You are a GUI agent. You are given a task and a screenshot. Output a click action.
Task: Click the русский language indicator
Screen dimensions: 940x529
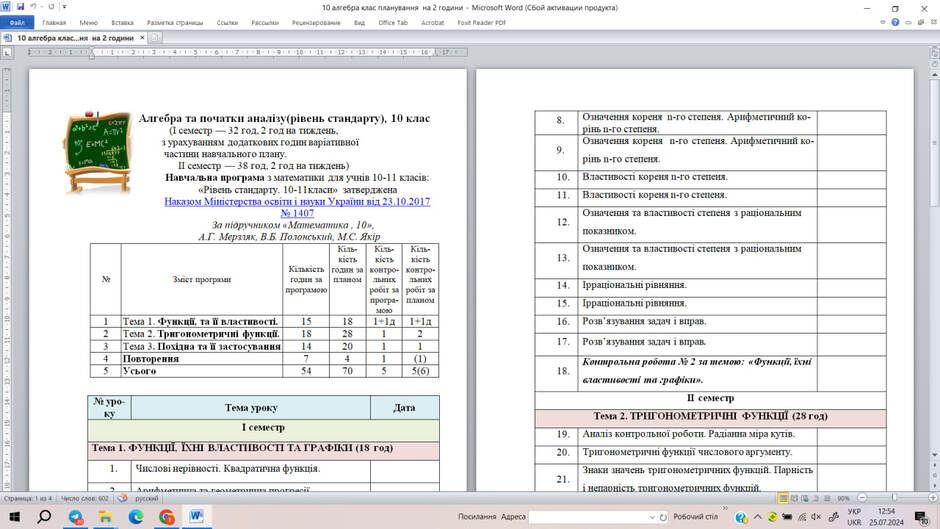(146, 498)
